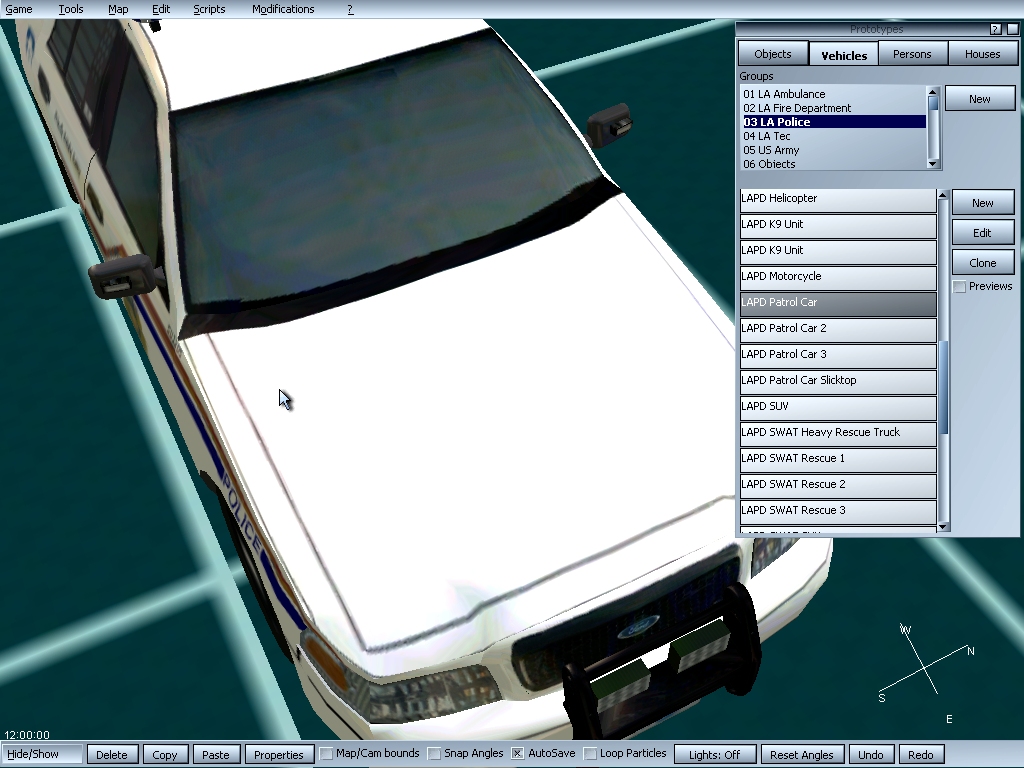This screenshot has height=768, width=1024.
Task: Select LAPD Patrol Car 3
Action: tap(838, 357)
